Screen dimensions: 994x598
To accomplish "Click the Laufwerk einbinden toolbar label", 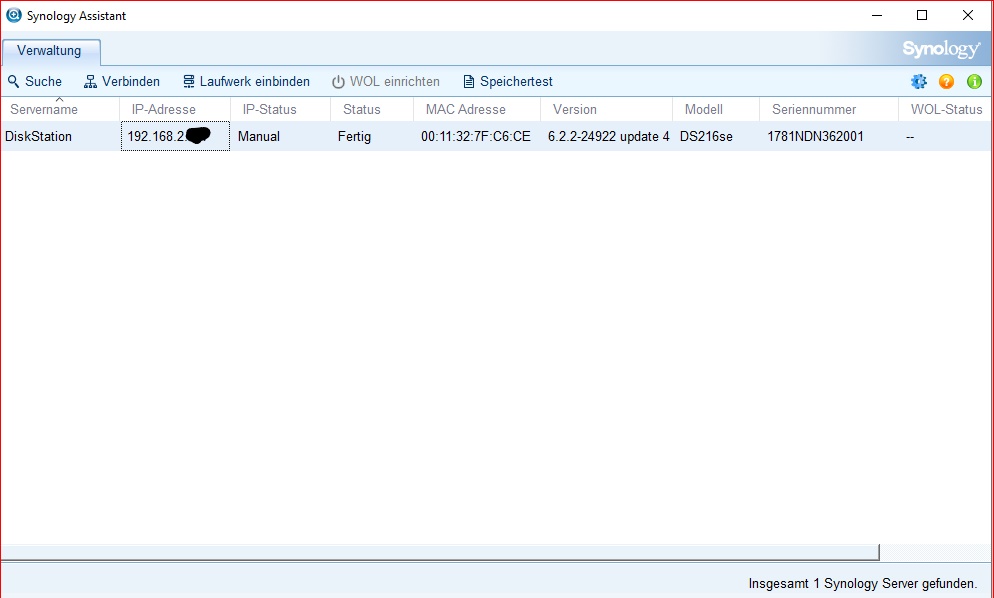I will point(255,82).
